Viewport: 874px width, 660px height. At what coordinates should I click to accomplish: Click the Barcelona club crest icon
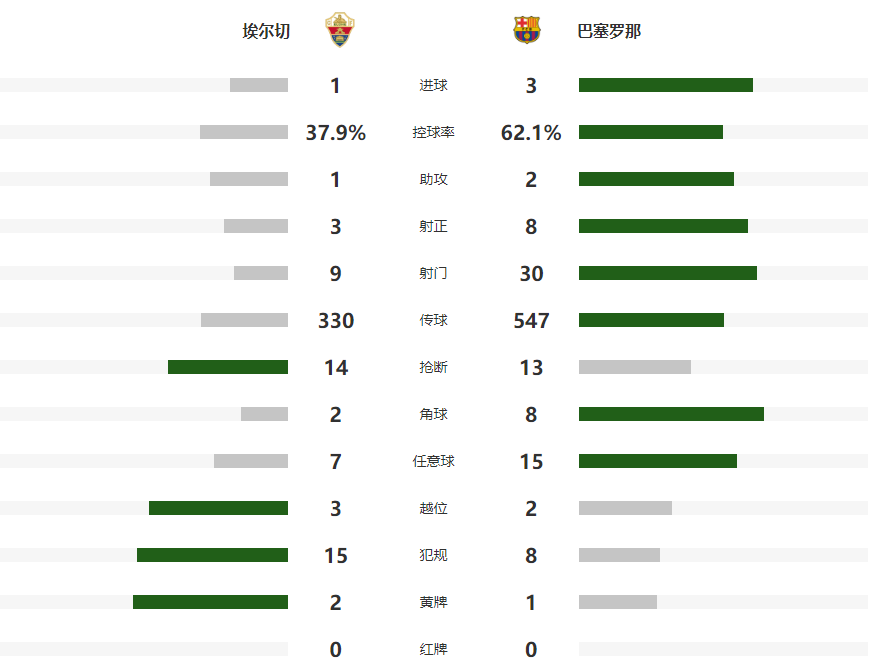(x=527, y=31)
